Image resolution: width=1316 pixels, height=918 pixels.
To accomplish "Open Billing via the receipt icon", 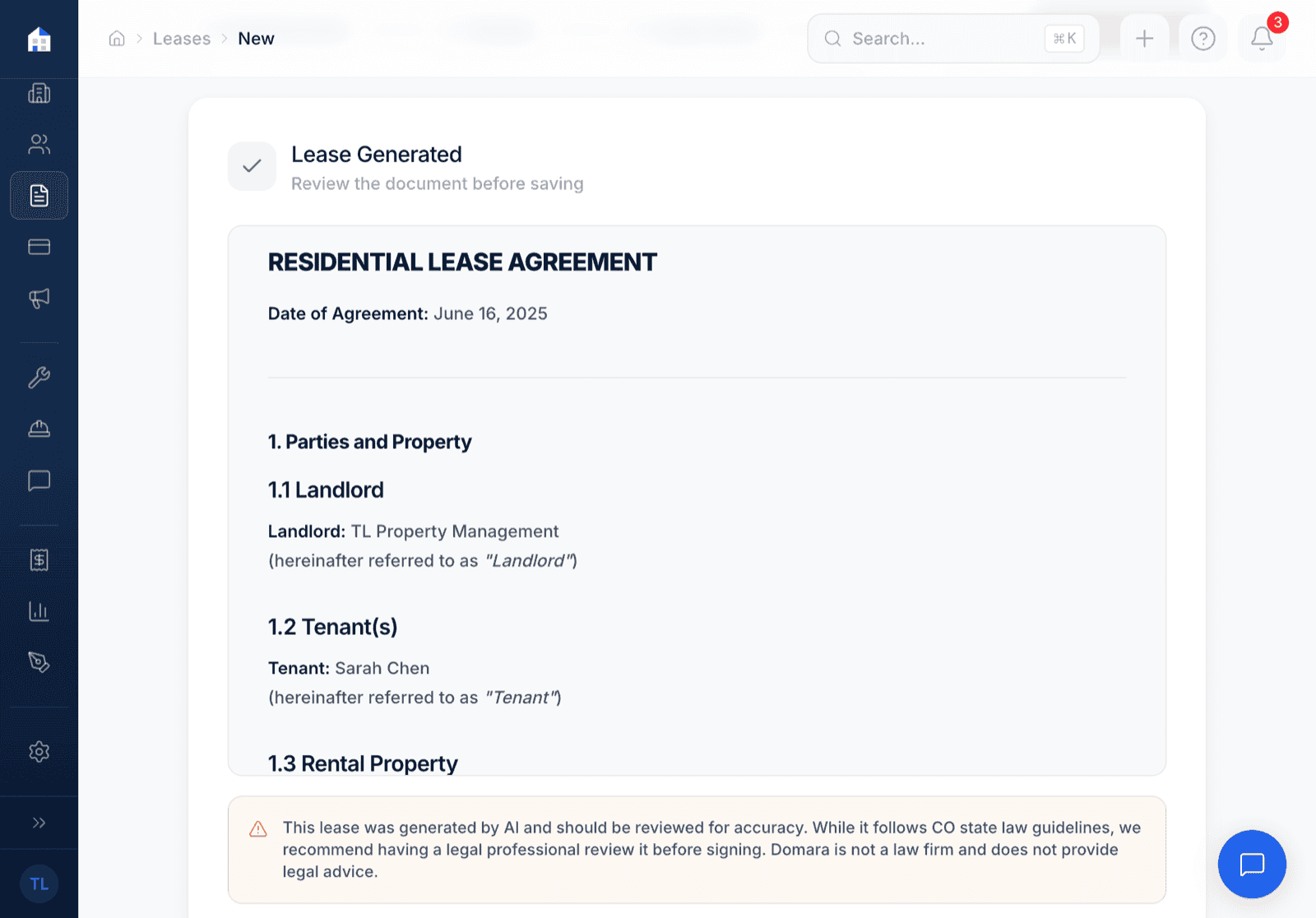I will coord(39,559).
